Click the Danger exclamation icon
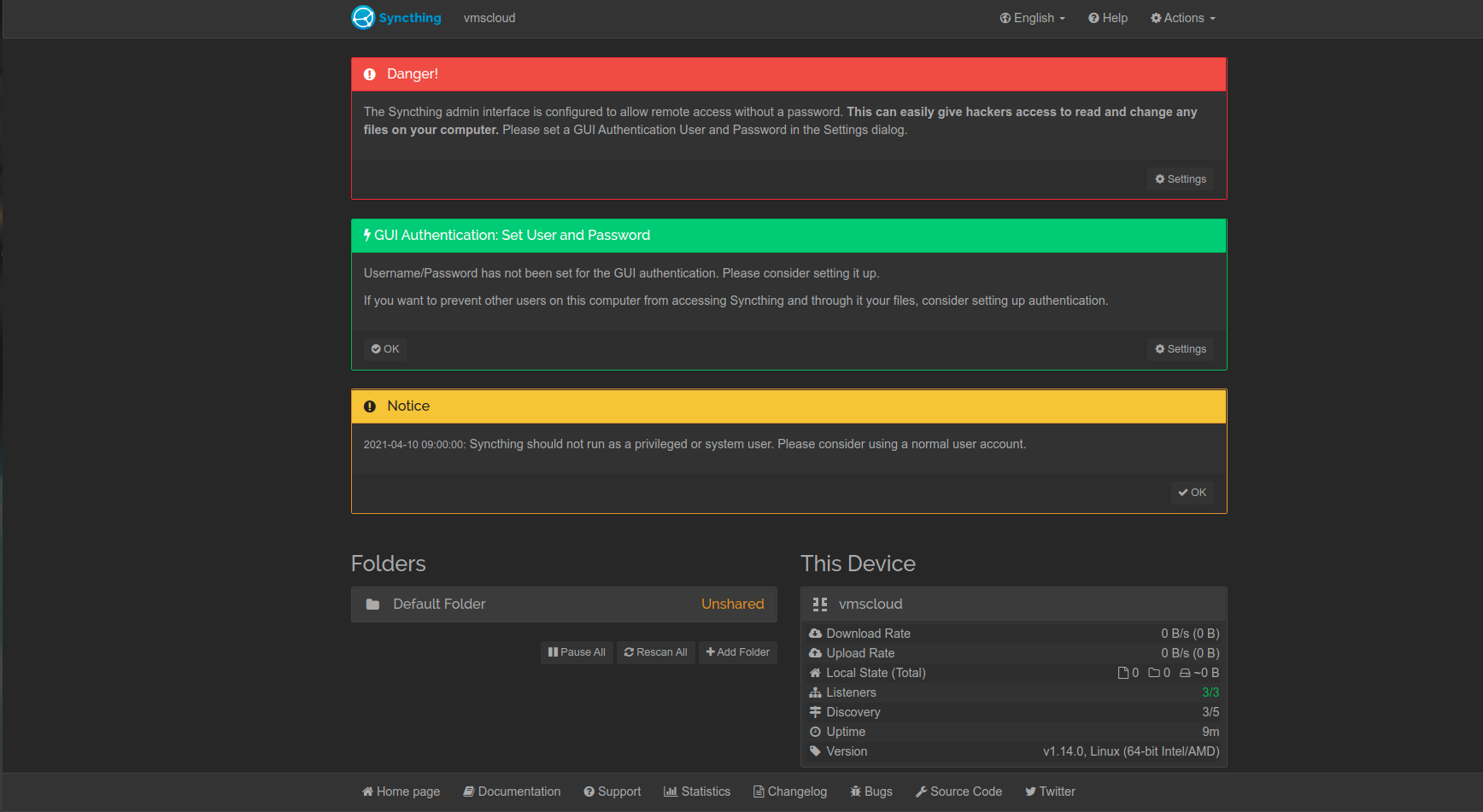Viewport: 1483px width, 812px height. [370, 74]
